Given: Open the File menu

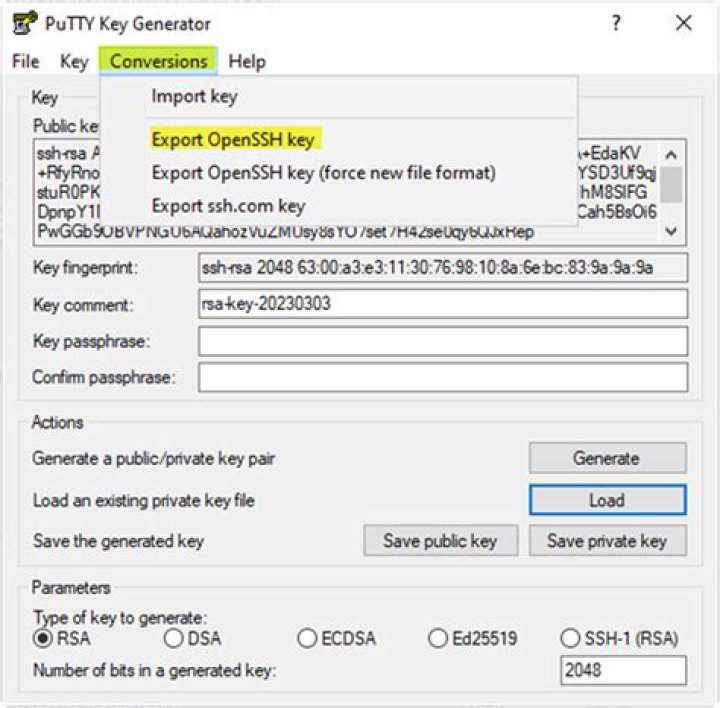Looking at the screenshot, I should pos(26,62).
